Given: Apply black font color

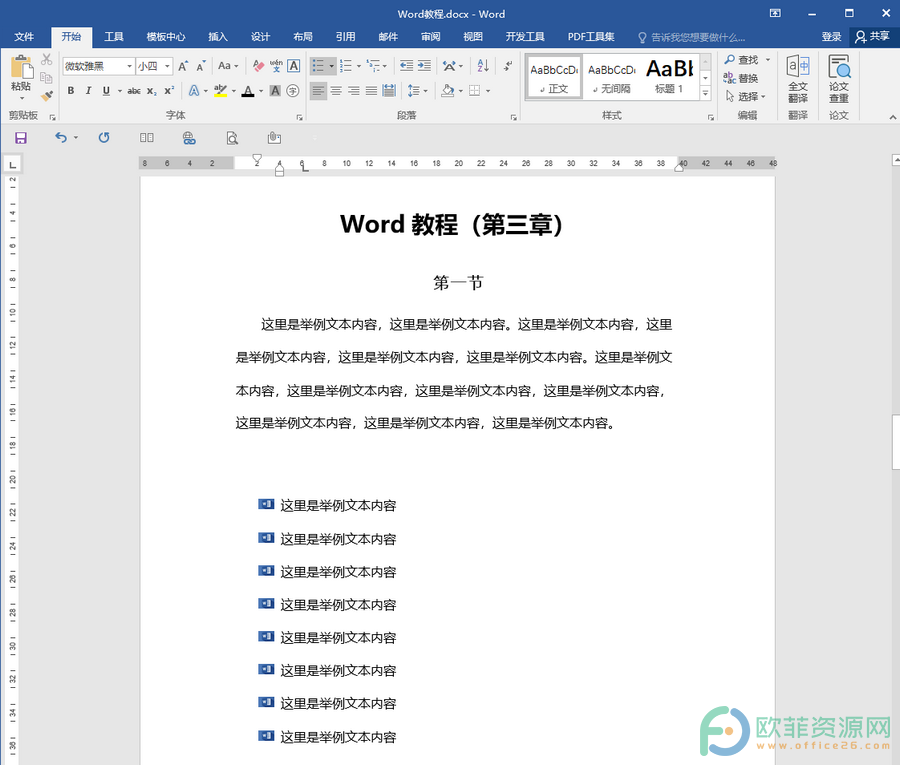Looking at the screenshot, I should pos(248,91).
